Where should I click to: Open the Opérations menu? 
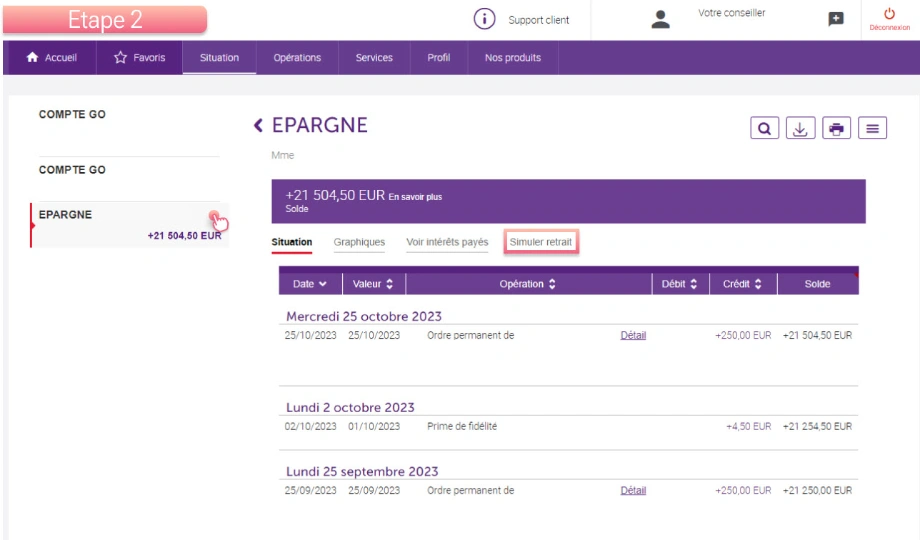click(297, 58)
